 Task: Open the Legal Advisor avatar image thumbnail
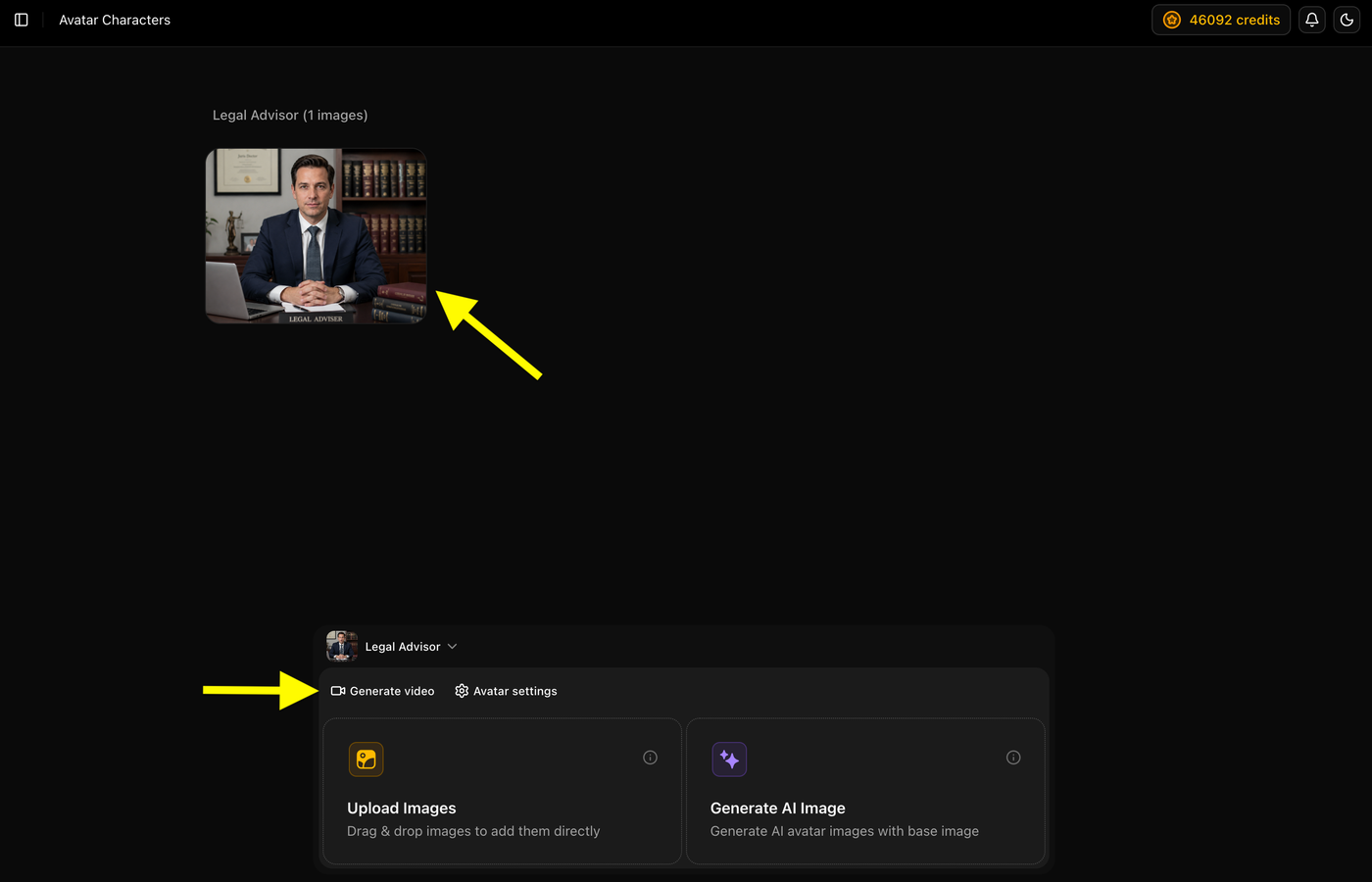click(x=317, y=236)
